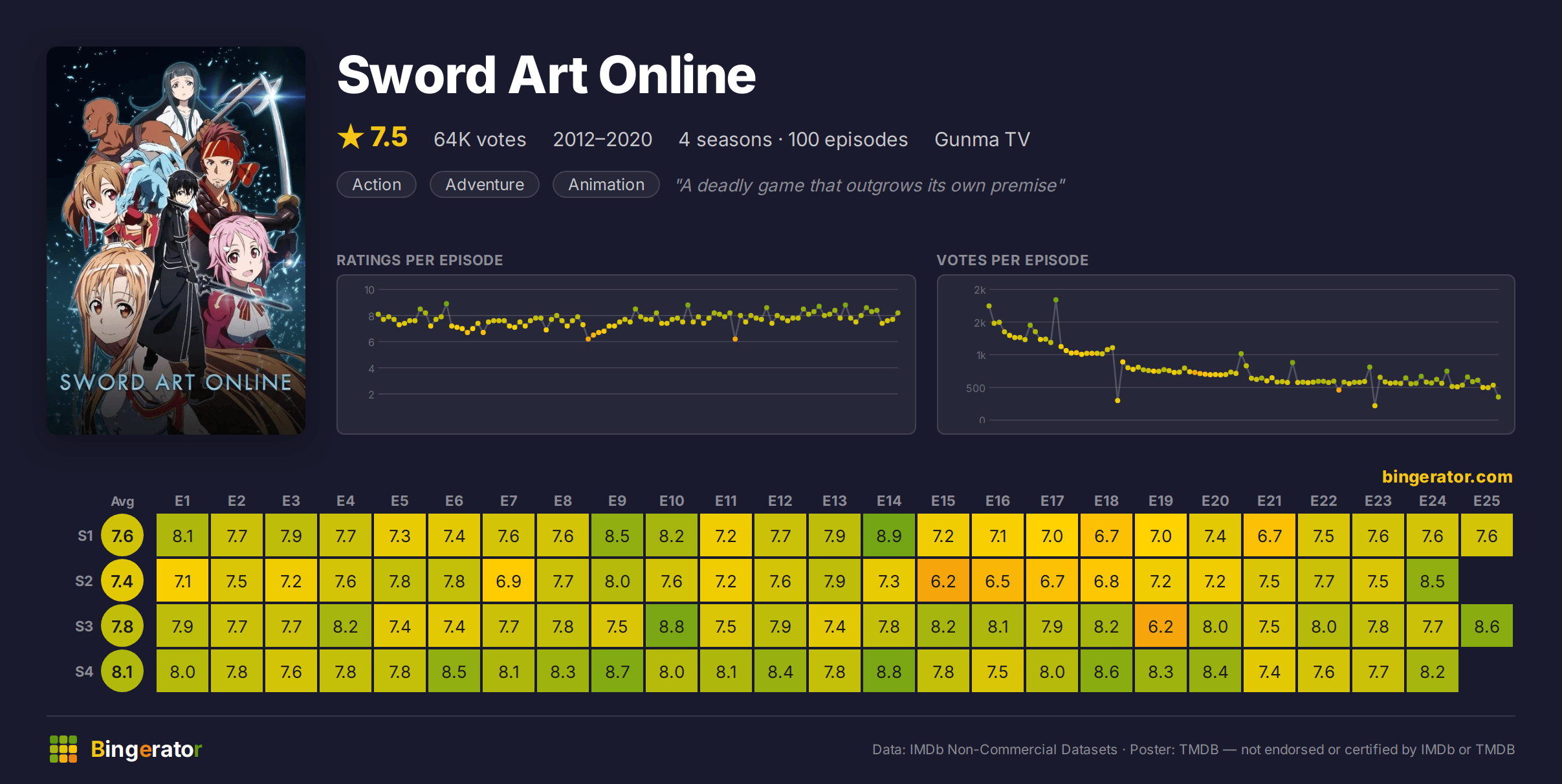The width and height of the screenshot is (1562, 784).
Task: Select the S1 E14 cell rated 8.9
Action: pyautogui.click(x=889, y=536)
